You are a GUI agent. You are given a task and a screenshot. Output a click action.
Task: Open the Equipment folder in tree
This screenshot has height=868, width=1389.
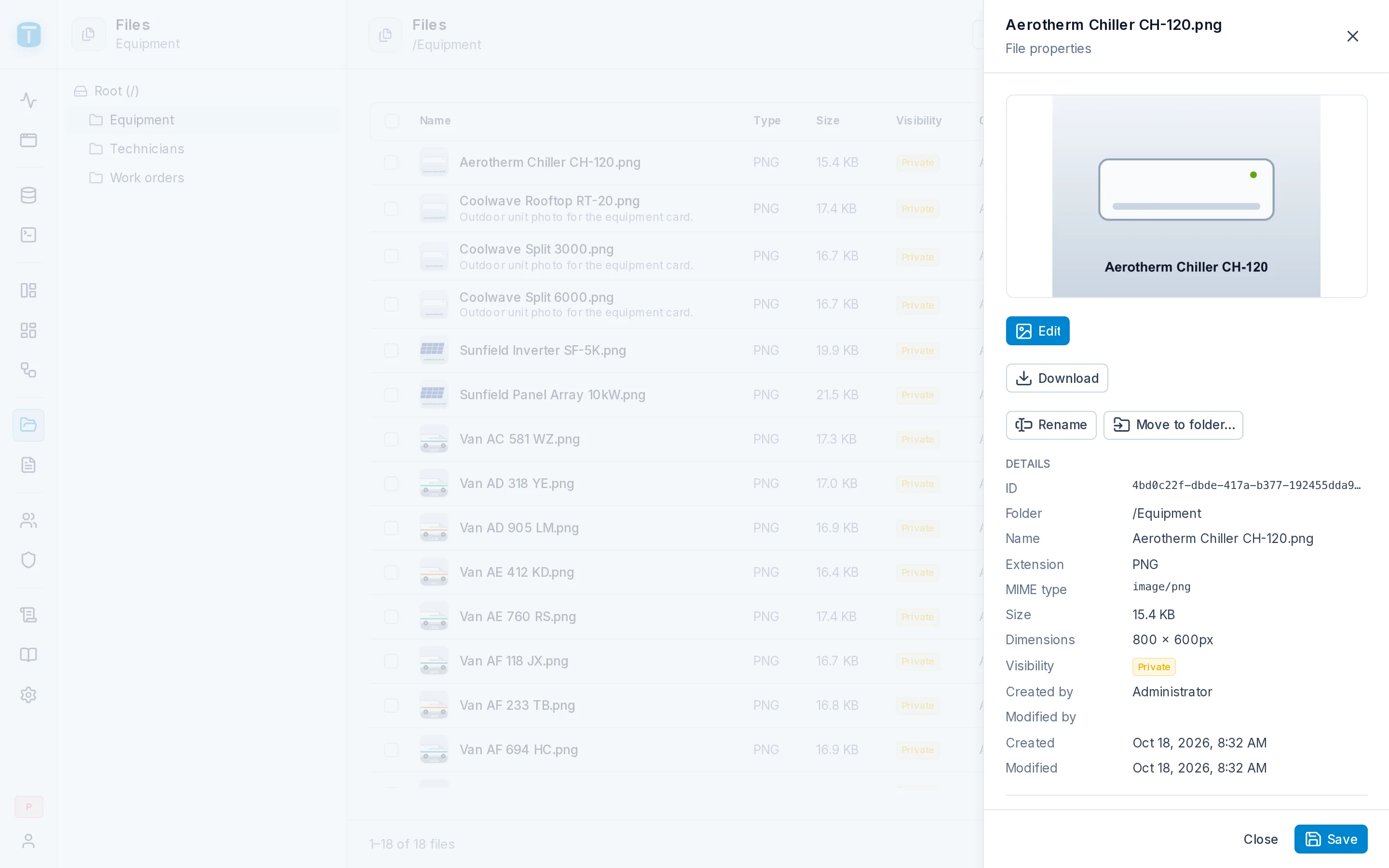(203, 120)
